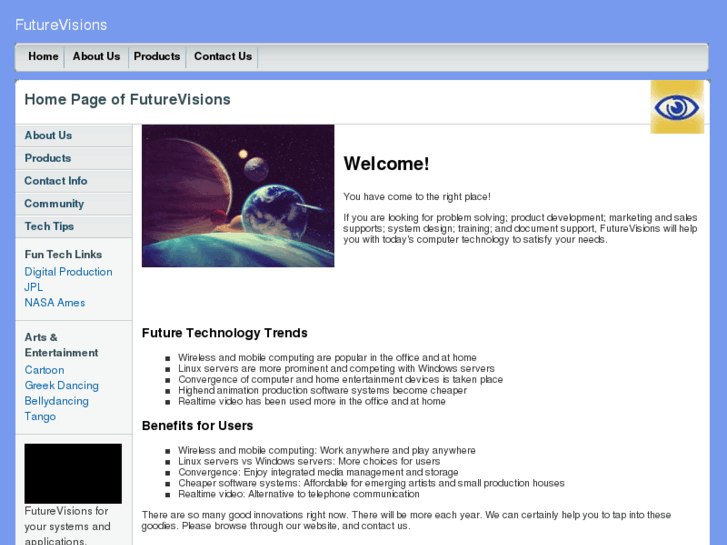Click the Arts & Entertainment heading
This screenshot has width=727, height=545.
tap(61, 345)
